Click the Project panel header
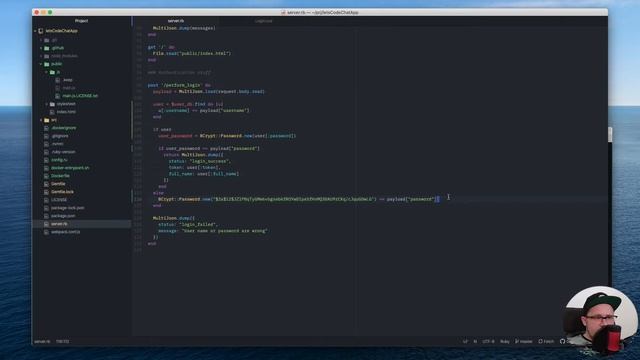 [x=82, y=21]
